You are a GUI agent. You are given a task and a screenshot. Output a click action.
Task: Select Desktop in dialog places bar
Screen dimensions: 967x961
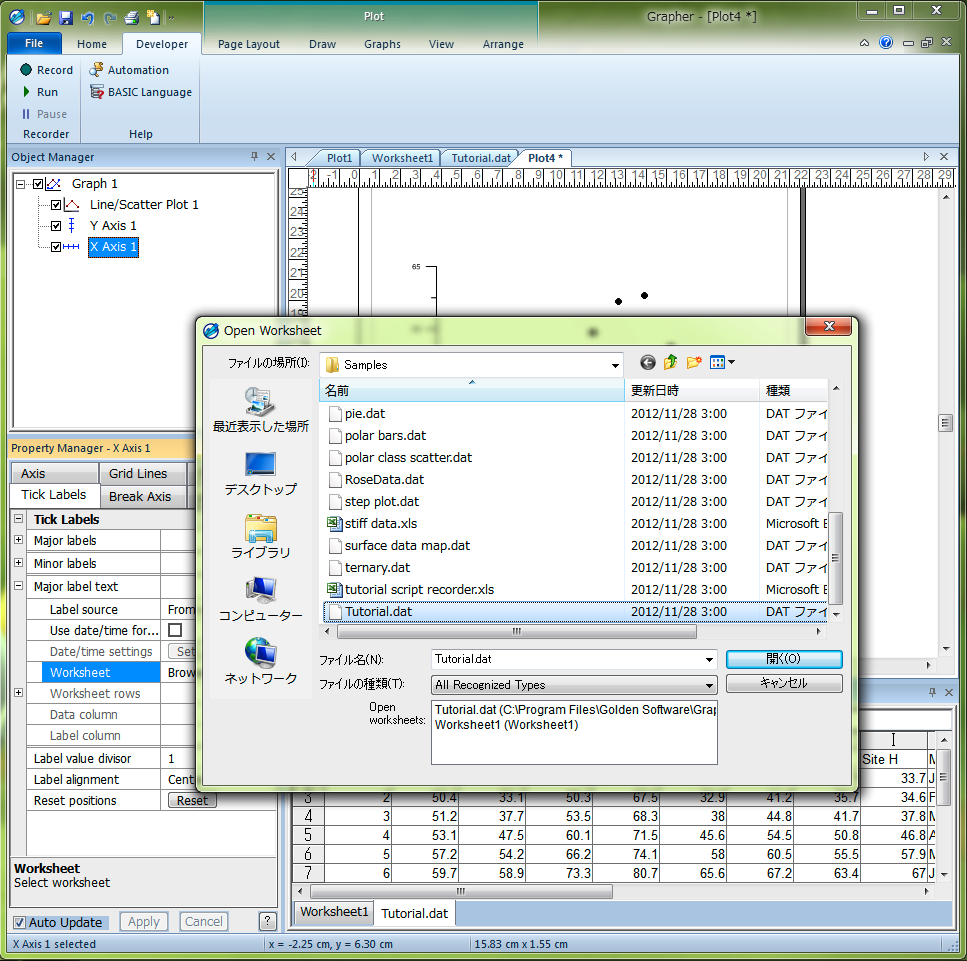(x=260, y=474)
